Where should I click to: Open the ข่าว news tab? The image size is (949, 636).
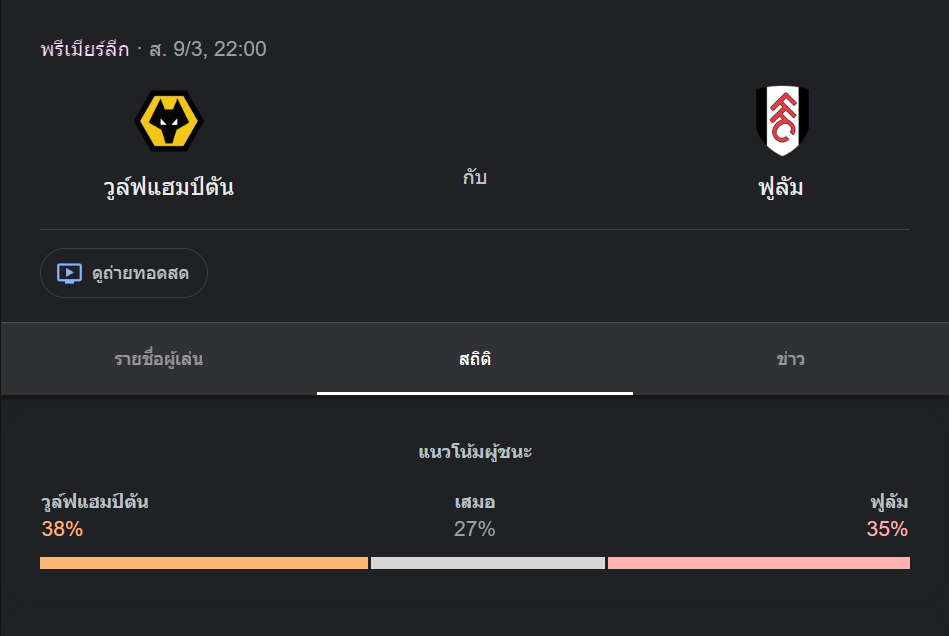click(x=790, y=359)
